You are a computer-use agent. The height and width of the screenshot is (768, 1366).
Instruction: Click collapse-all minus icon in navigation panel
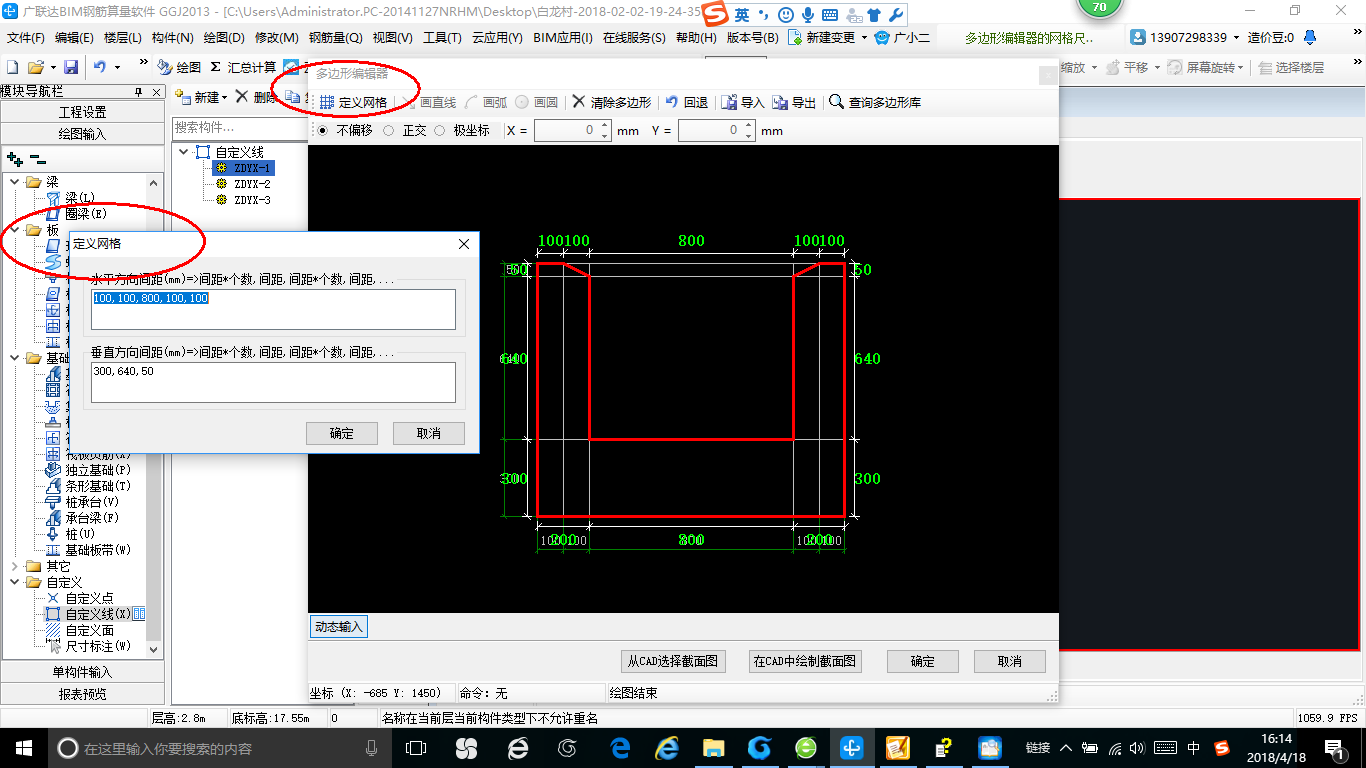(37, 158)
